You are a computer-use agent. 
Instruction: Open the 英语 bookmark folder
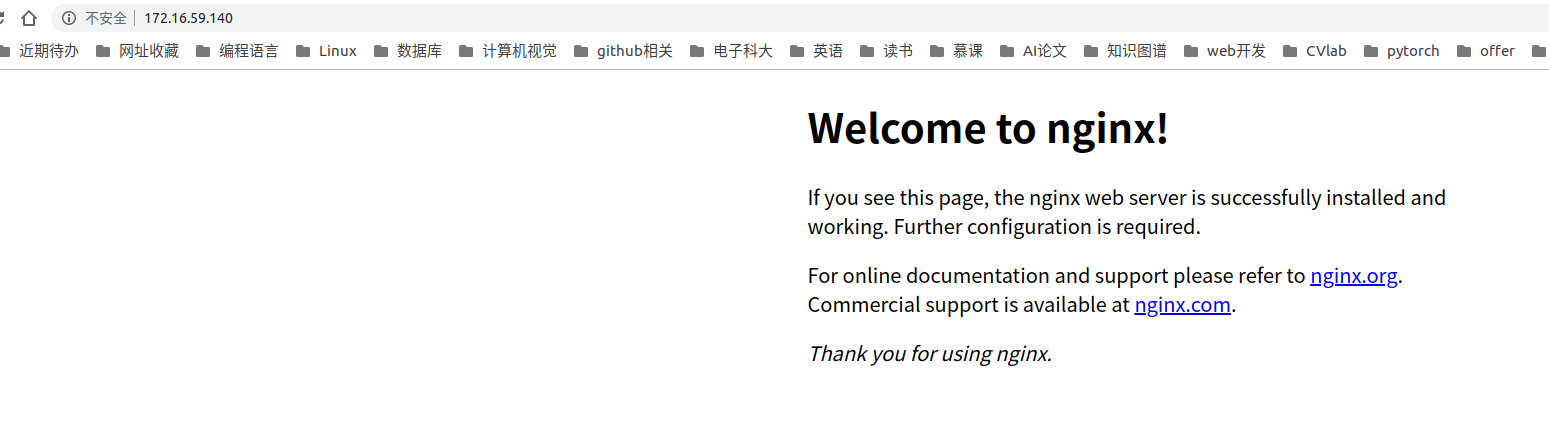[x=816, y=51]
